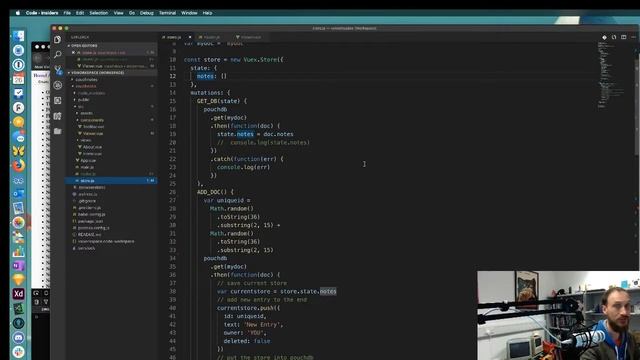Open the View menu

click(118, 13)
